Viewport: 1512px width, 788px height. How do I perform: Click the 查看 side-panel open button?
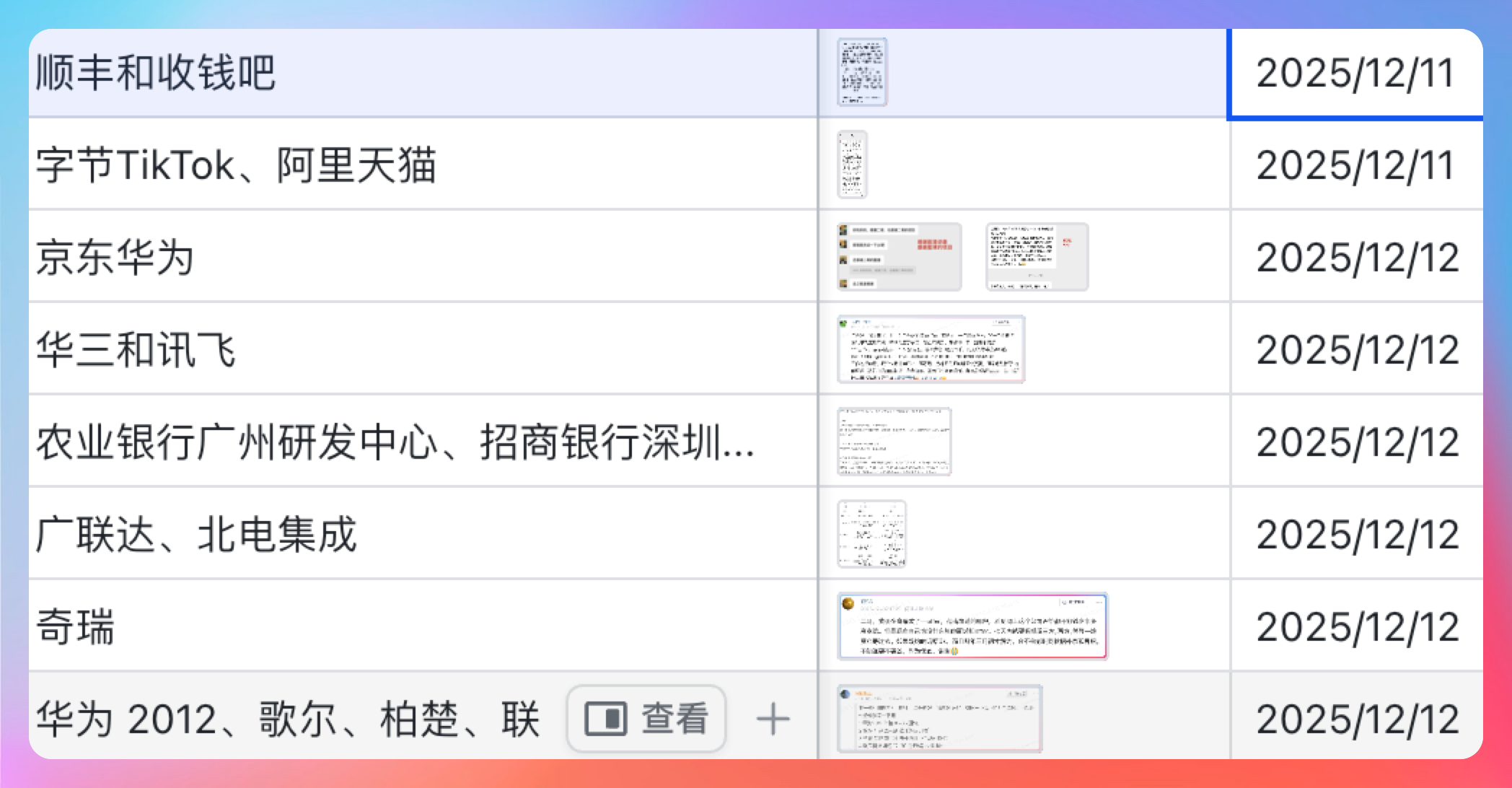(646, 719)
